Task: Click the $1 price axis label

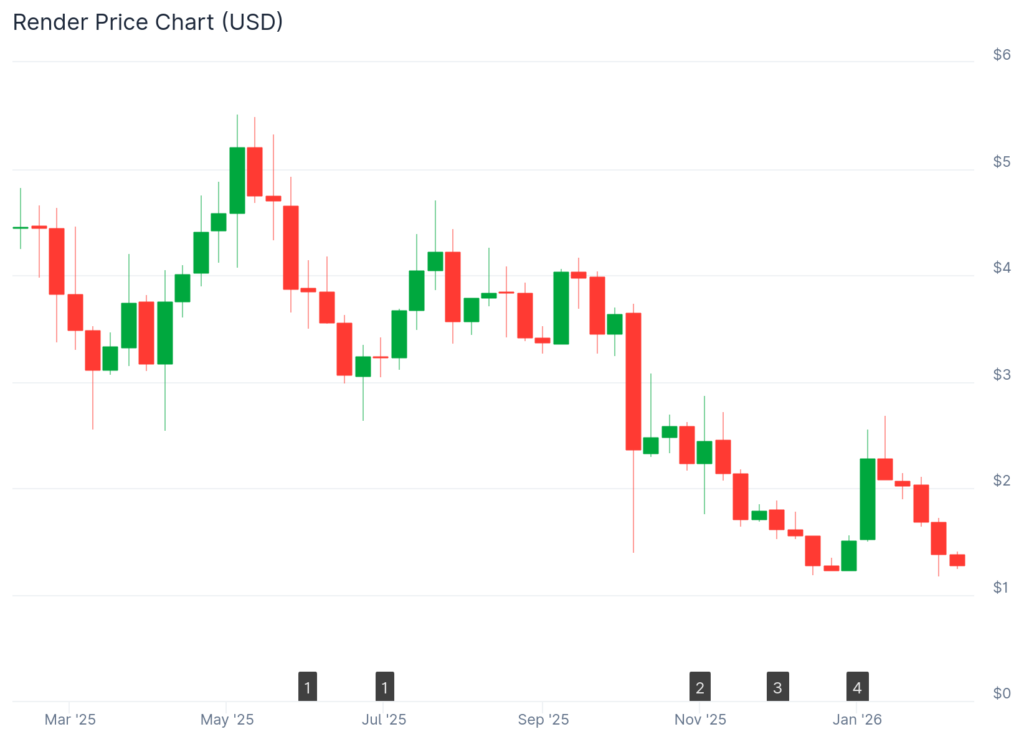Action: pyautogui.click(x=1001, y=587)
